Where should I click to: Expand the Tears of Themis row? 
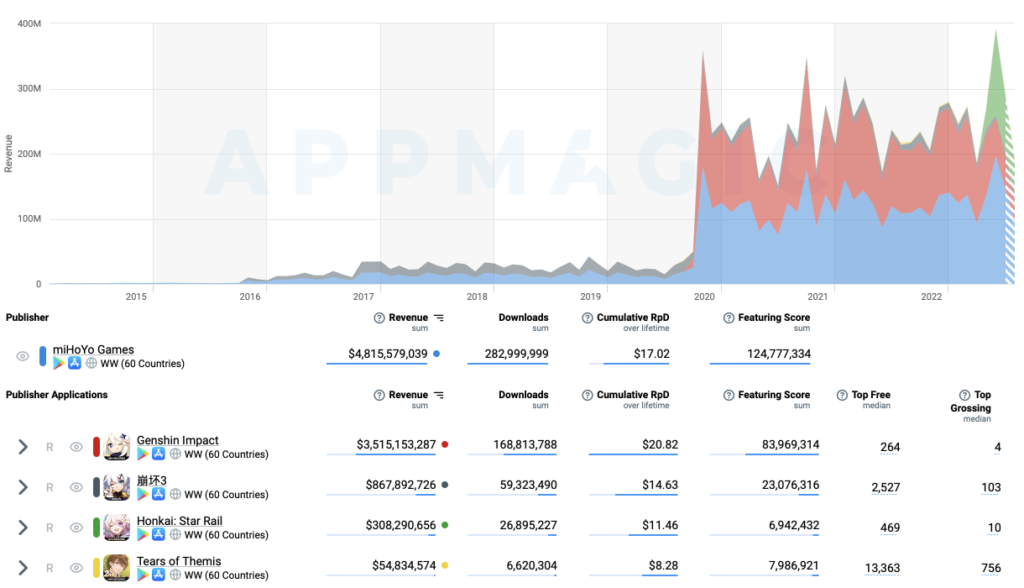pos(23,568)
